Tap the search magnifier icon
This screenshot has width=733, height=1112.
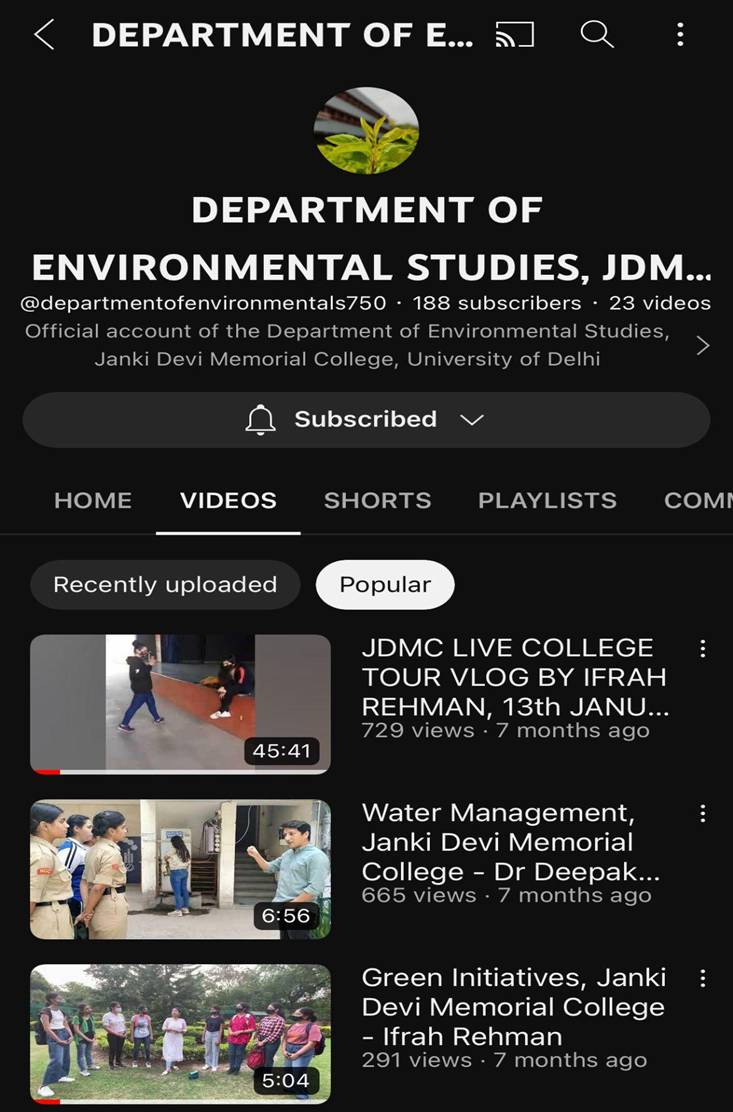point(596,35)
